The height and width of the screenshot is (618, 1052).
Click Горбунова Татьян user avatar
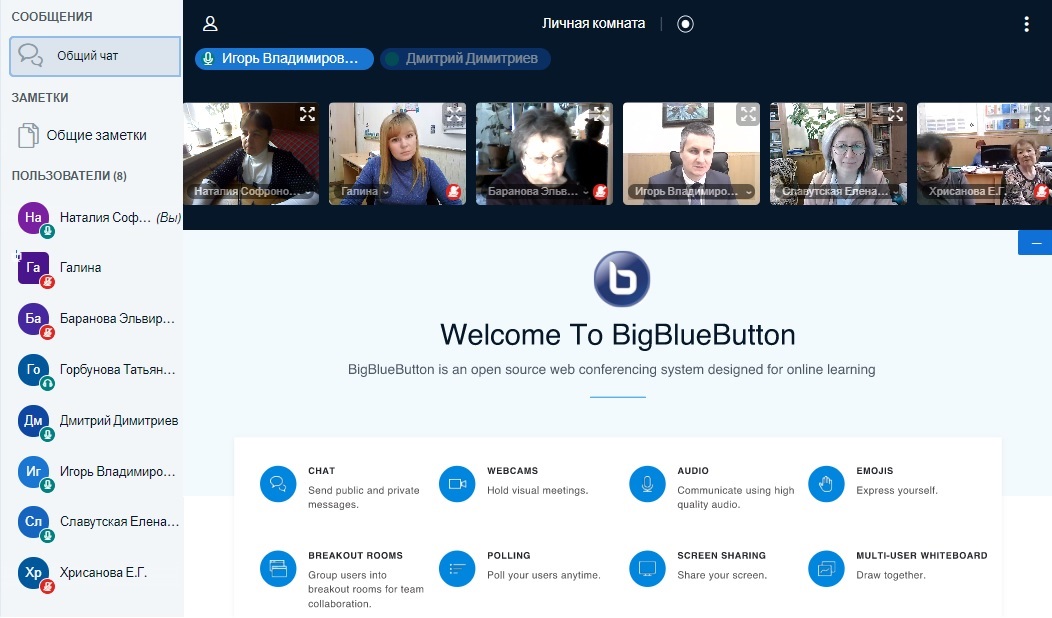tap(34, 370)
